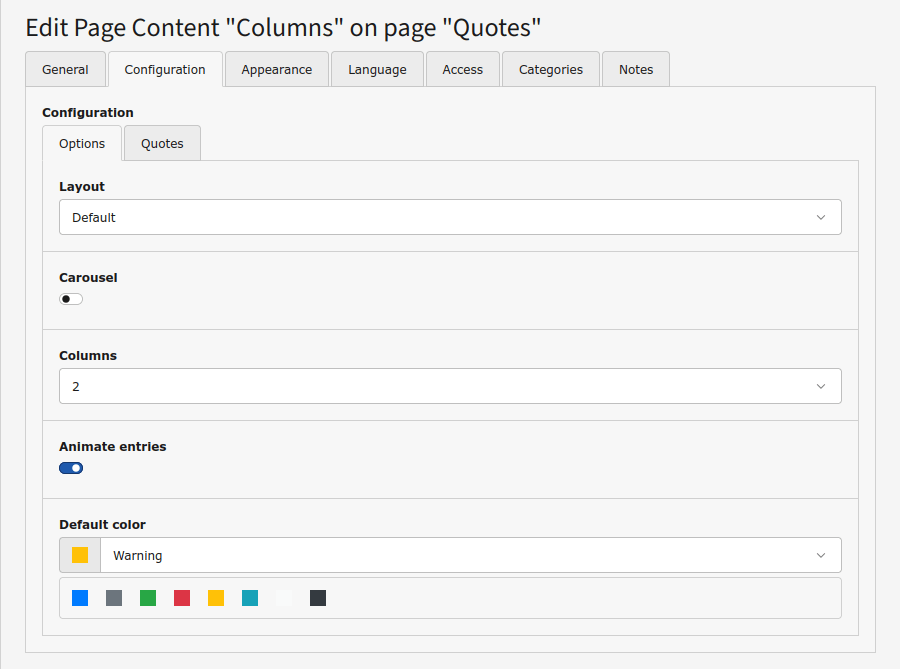Pick the white light color swatch
900x669 pixels.
point(284,598)
